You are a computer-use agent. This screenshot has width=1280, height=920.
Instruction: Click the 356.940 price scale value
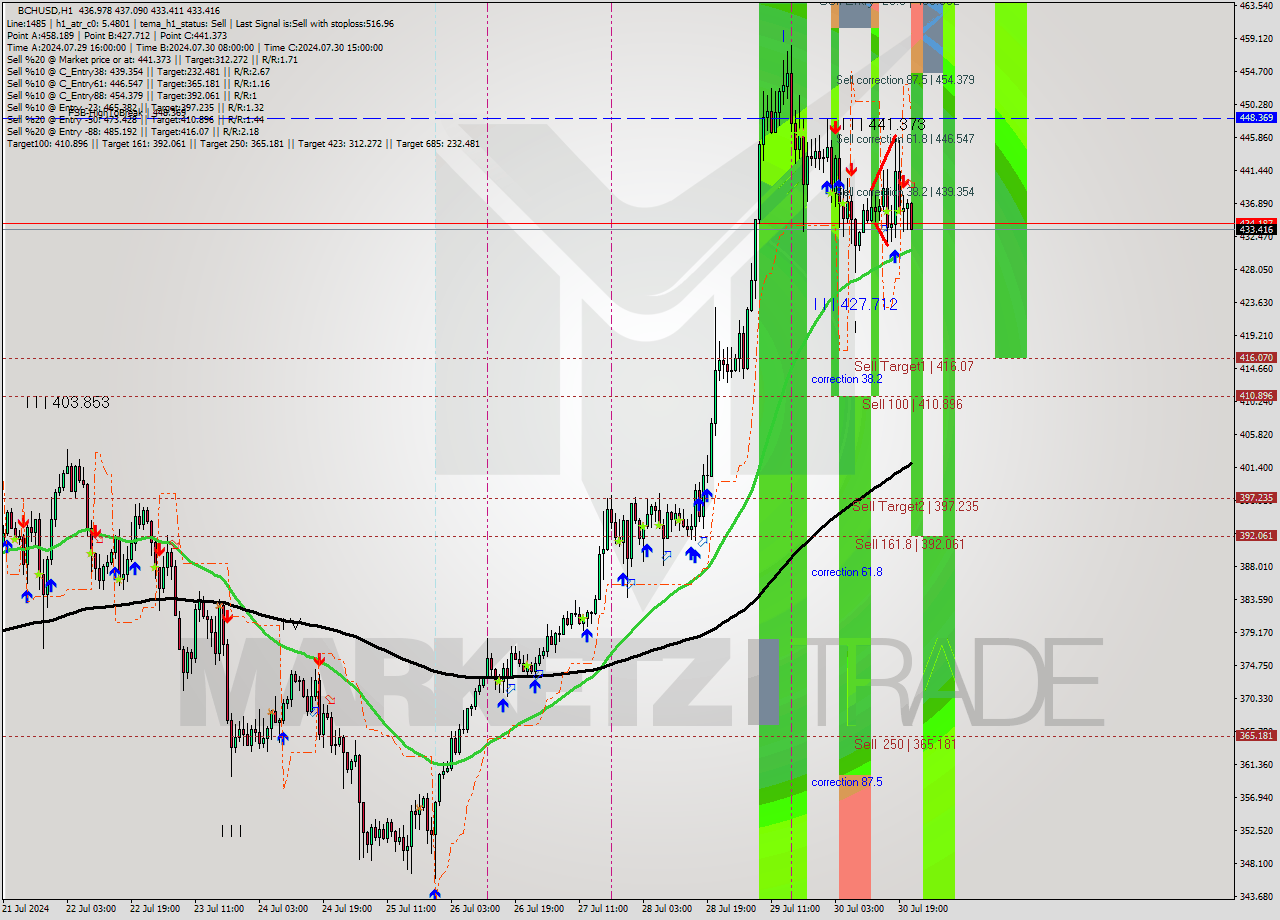click(1256, 797)
